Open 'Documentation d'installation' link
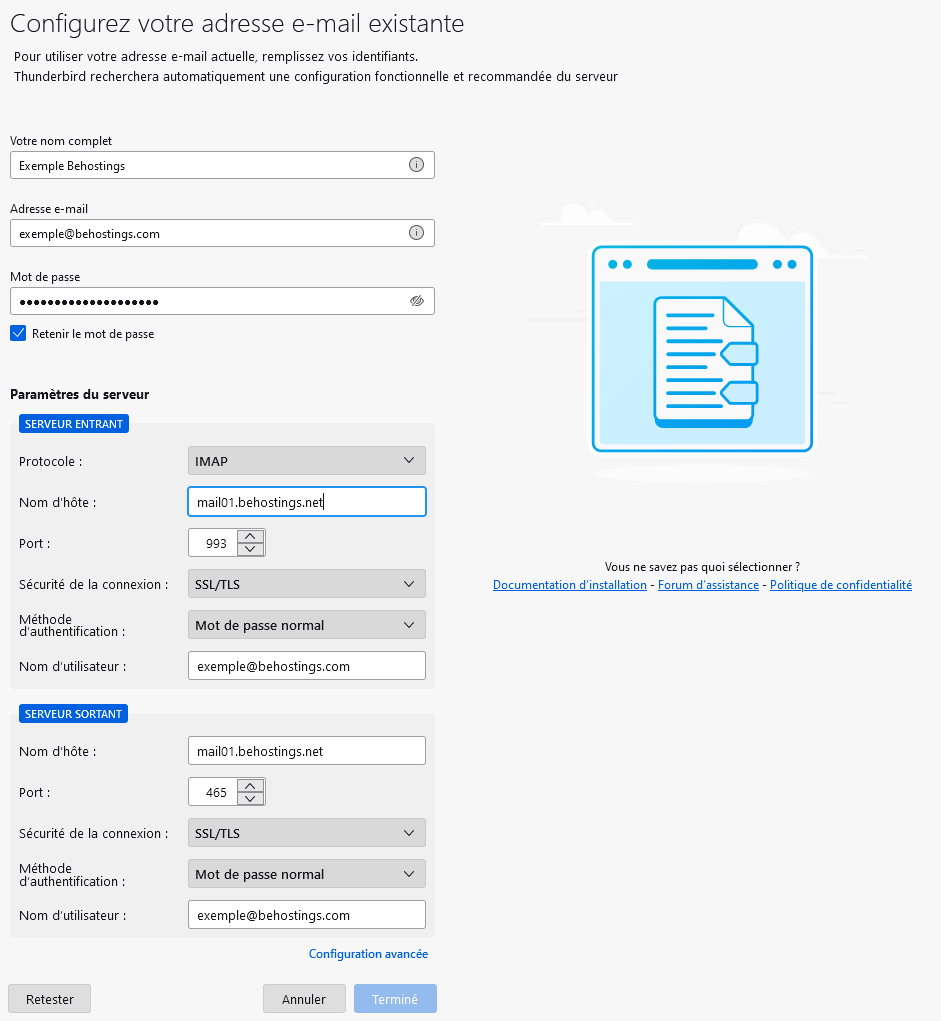The image size is (941, 1021). pyautogui.click(x=570, y=585)
